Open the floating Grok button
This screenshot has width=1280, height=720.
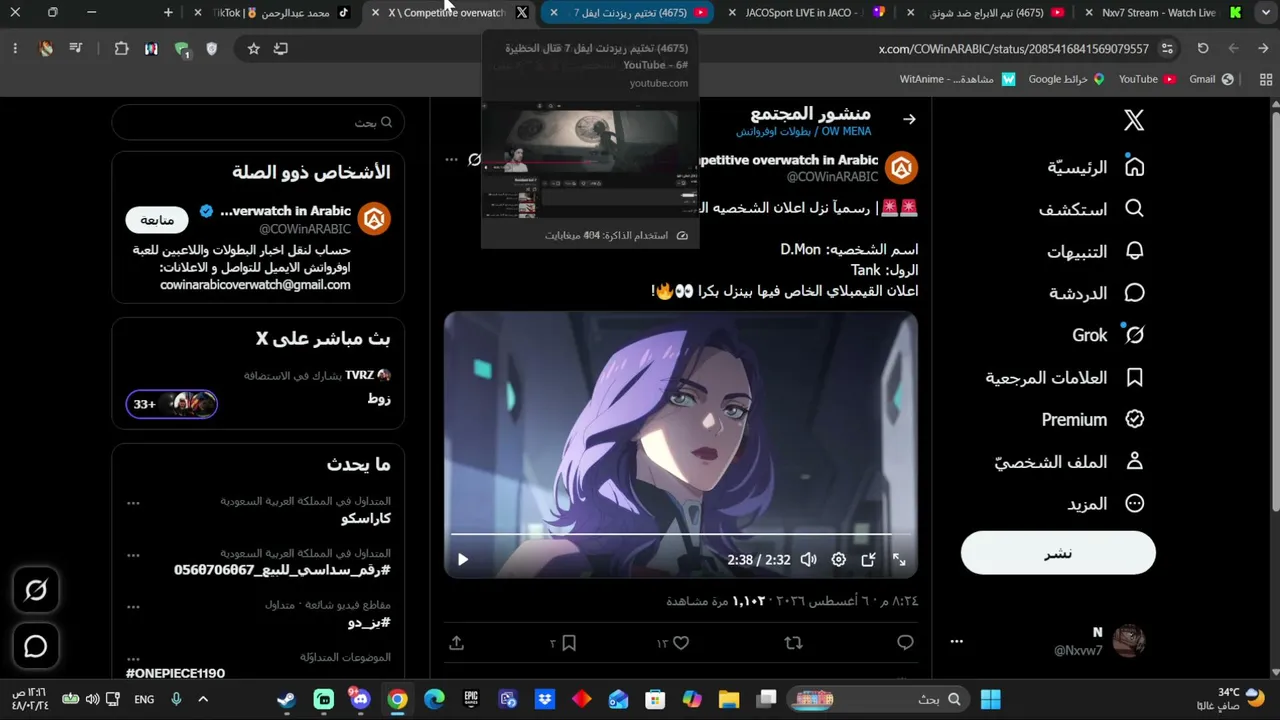pos(36,591)
